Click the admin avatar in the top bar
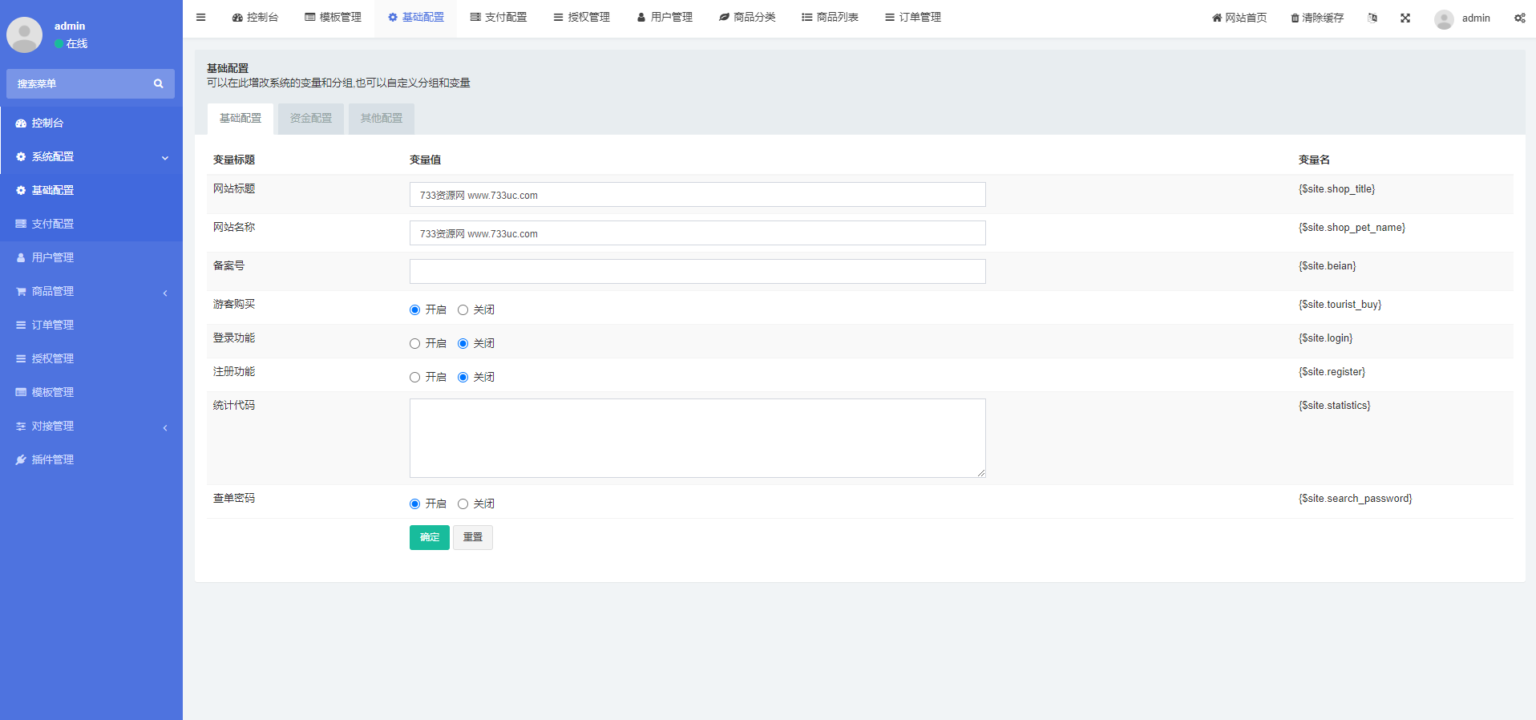The width and height of the screenshot is (1536, 720). pyautogui.click(x=1443, y=19)
